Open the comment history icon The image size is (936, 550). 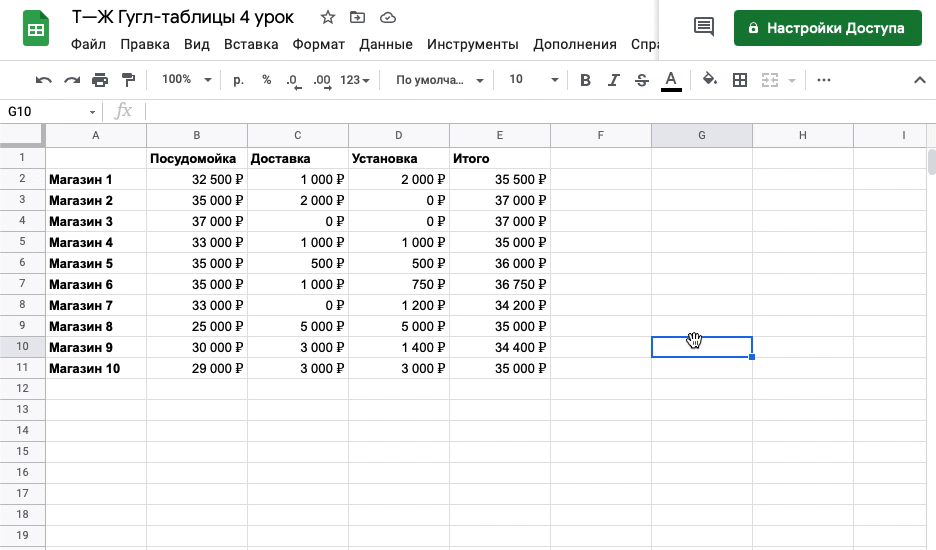(x=704, y=27)
